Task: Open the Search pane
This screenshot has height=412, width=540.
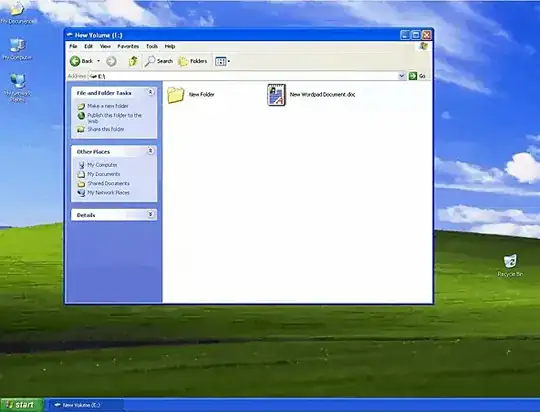Action: pyautogui.click(x=159, y=61)
